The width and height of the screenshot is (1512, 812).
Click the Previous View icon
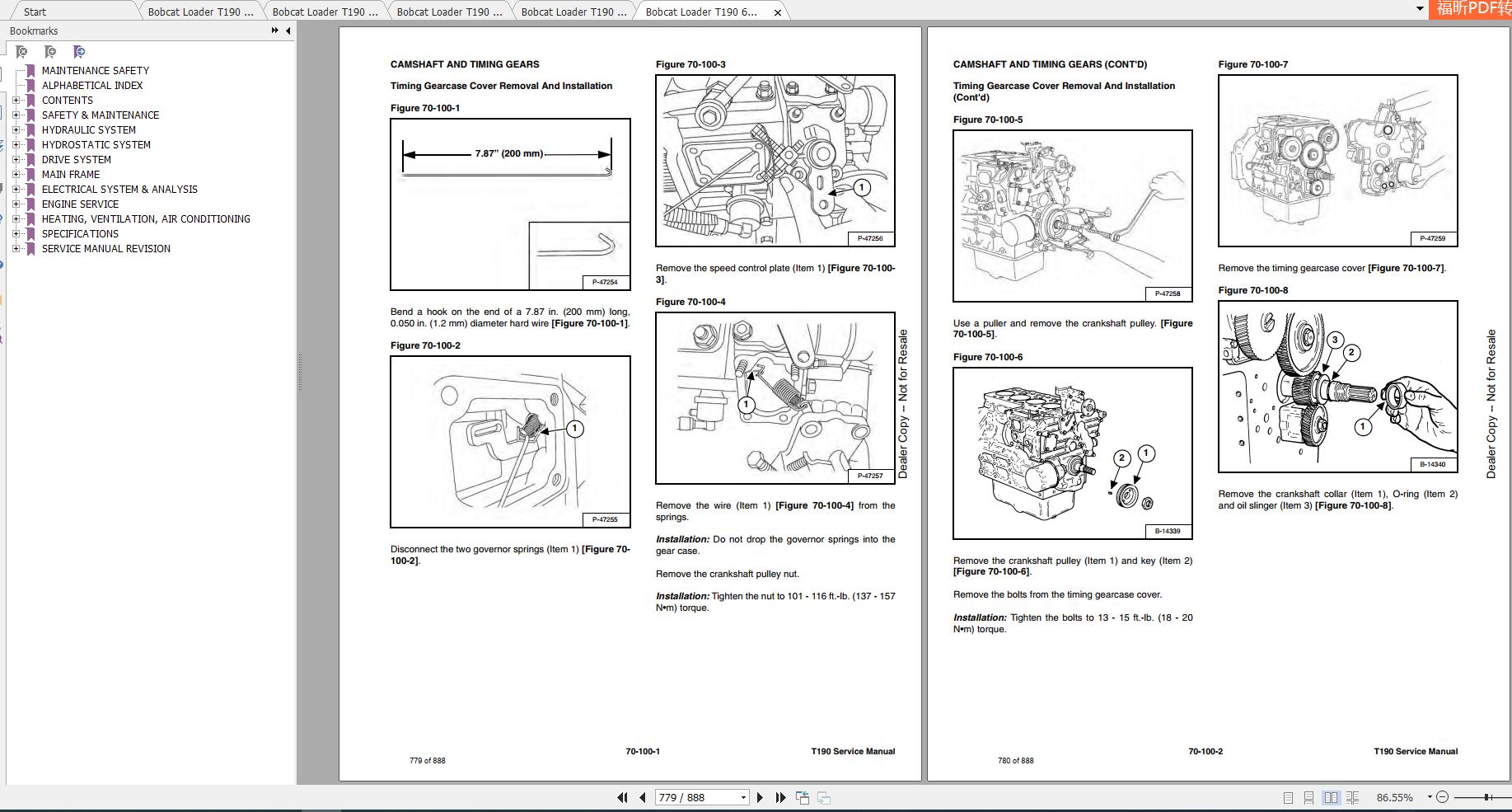(803, 798)
